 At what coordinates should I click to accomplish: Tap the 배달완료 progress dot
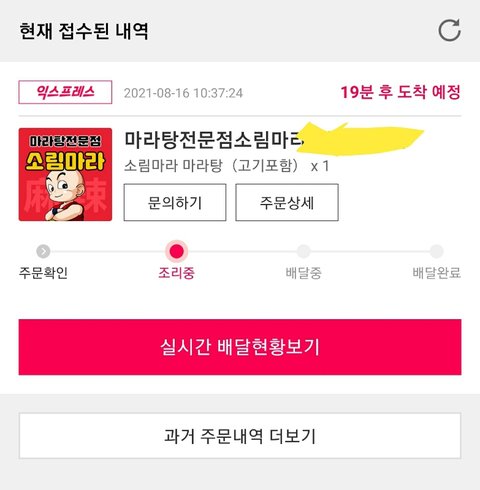coord(436,251)
